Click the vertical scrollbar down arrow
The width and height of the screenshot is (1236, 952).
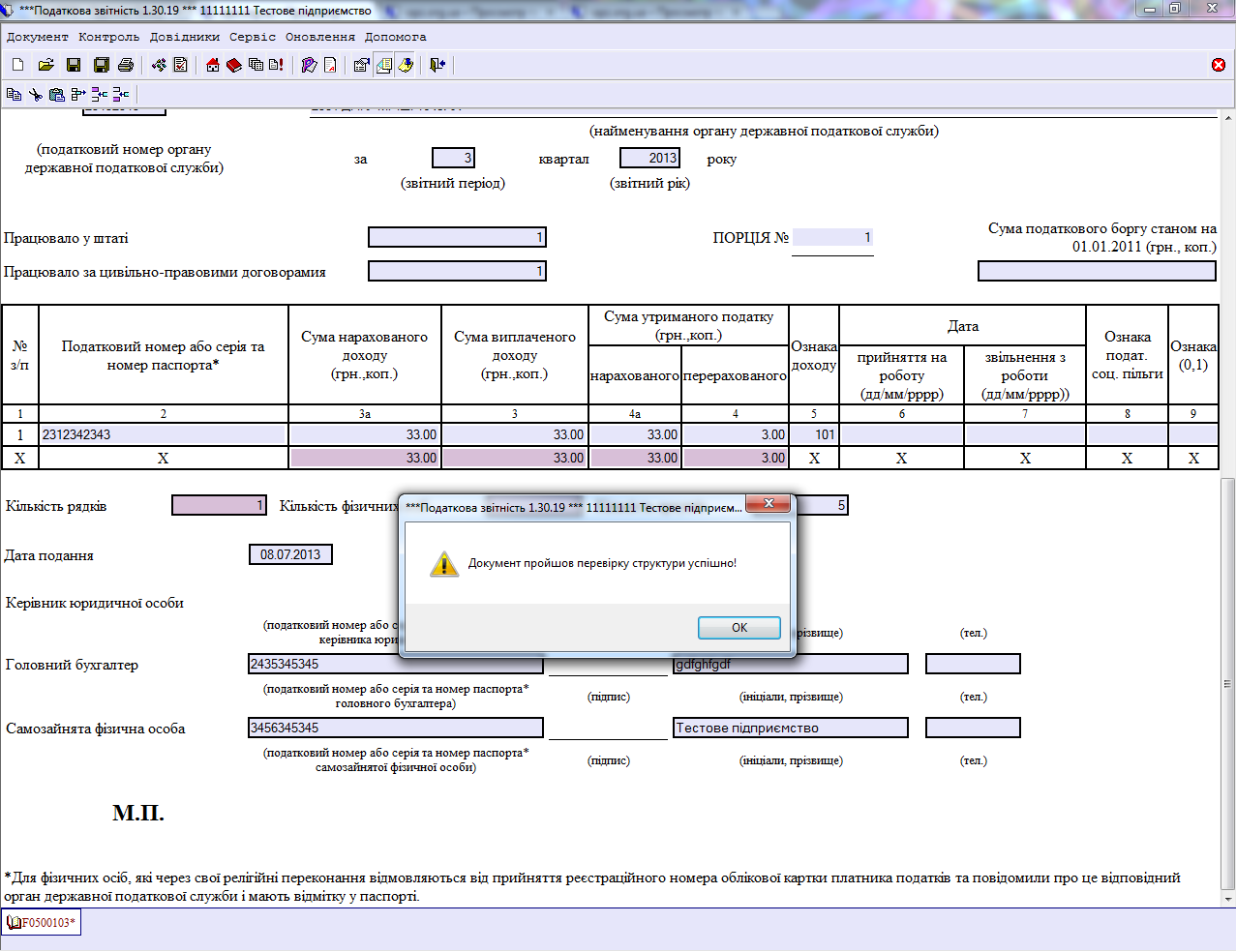1228,899
